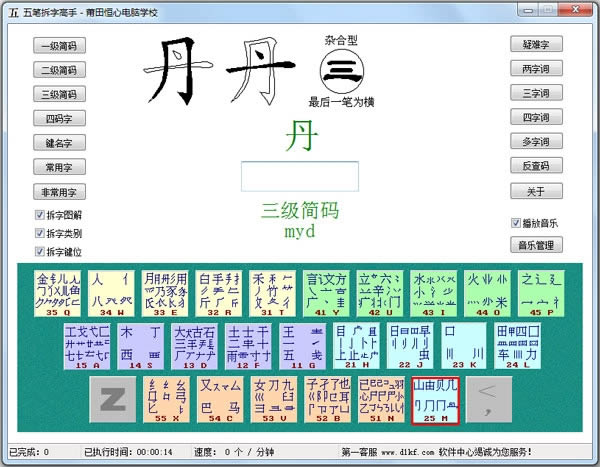Screen dimensions: 600x467
Task: Disable the 播放音乐 checkbox
Action: coord(516,223)
